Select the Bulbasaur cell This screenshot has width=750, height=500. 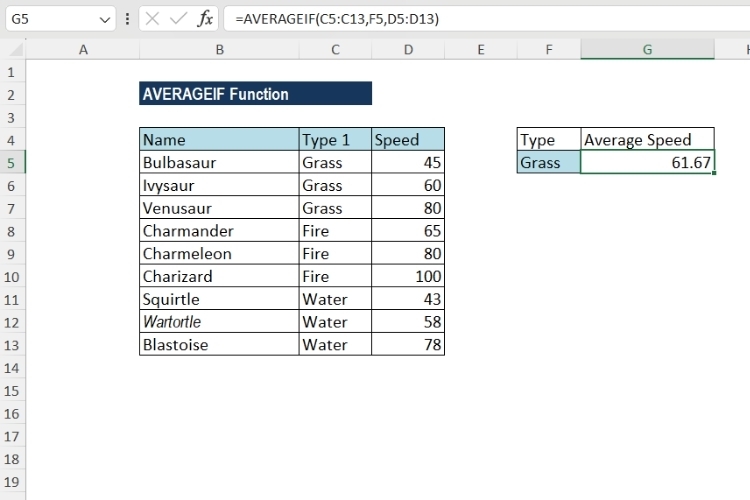pyautogui.click(x=219, y=163)
